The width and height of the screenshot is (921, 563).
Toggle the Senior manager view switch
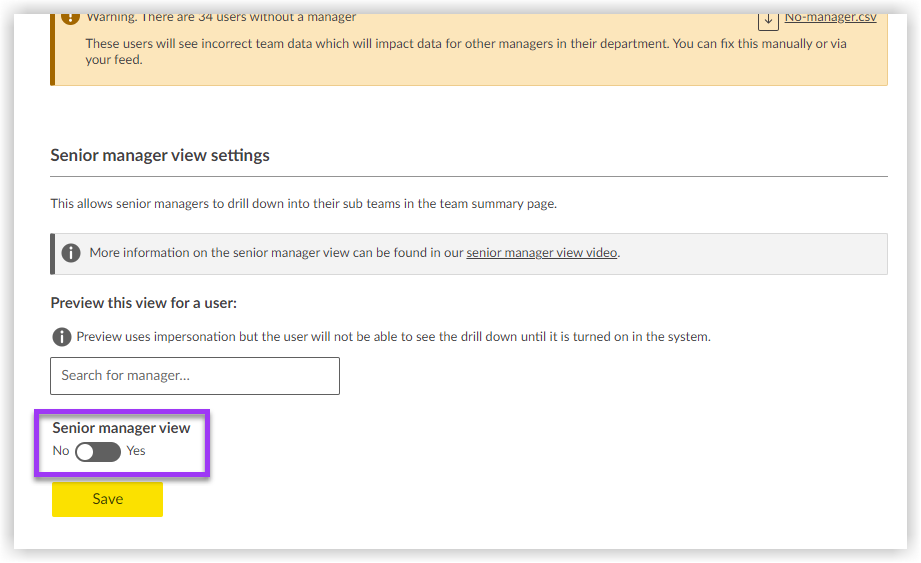[x=98, y=452]
